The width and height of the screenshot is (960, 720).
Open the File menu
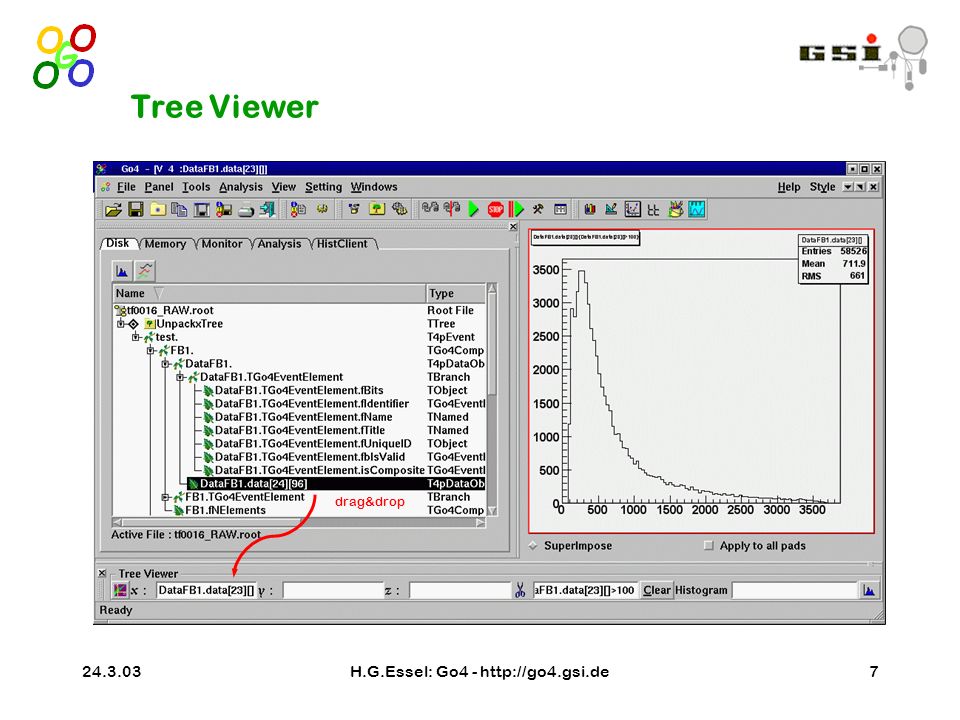coord(126,187)
